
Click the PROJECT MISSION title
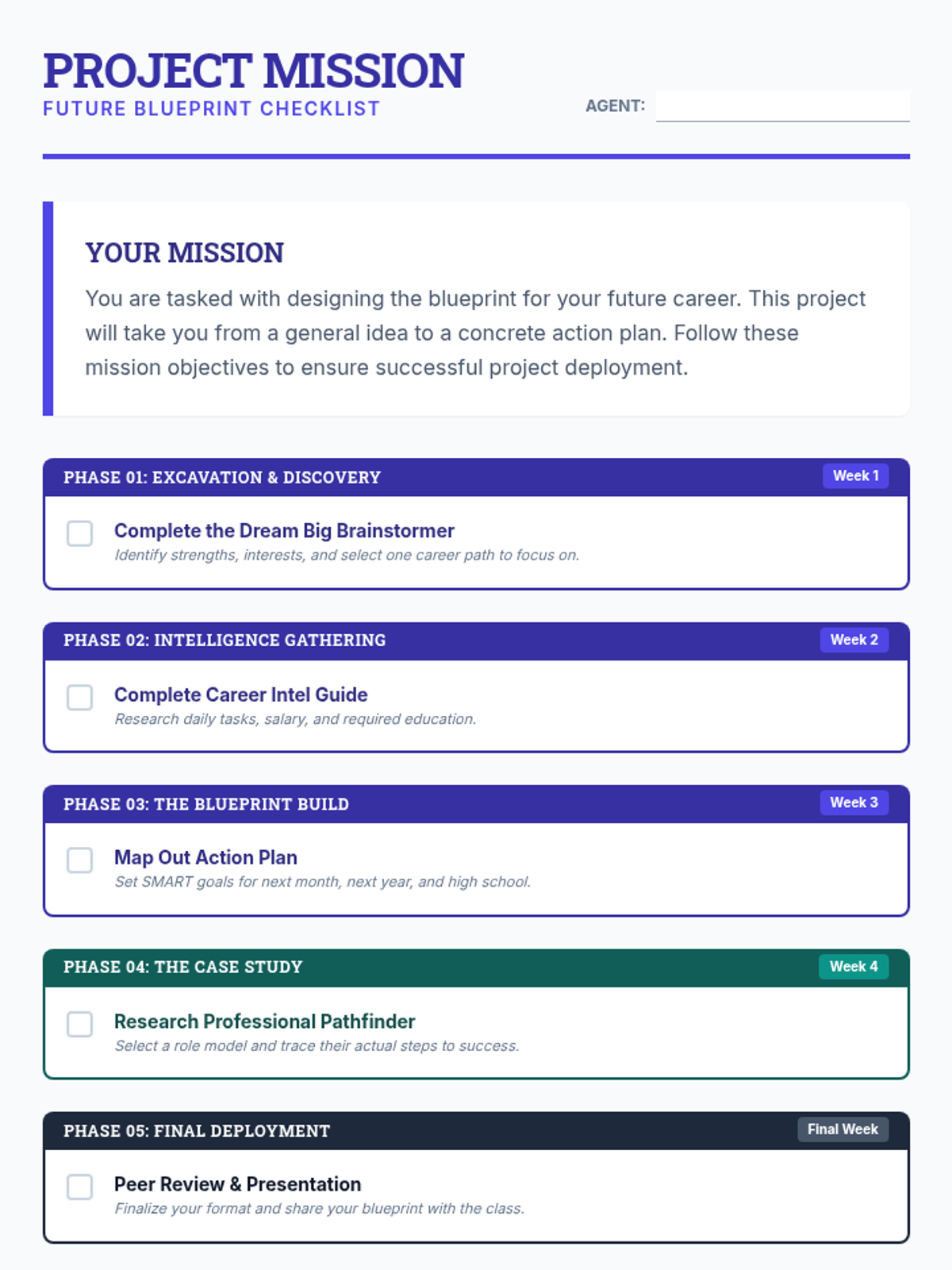tap(254, 71)
